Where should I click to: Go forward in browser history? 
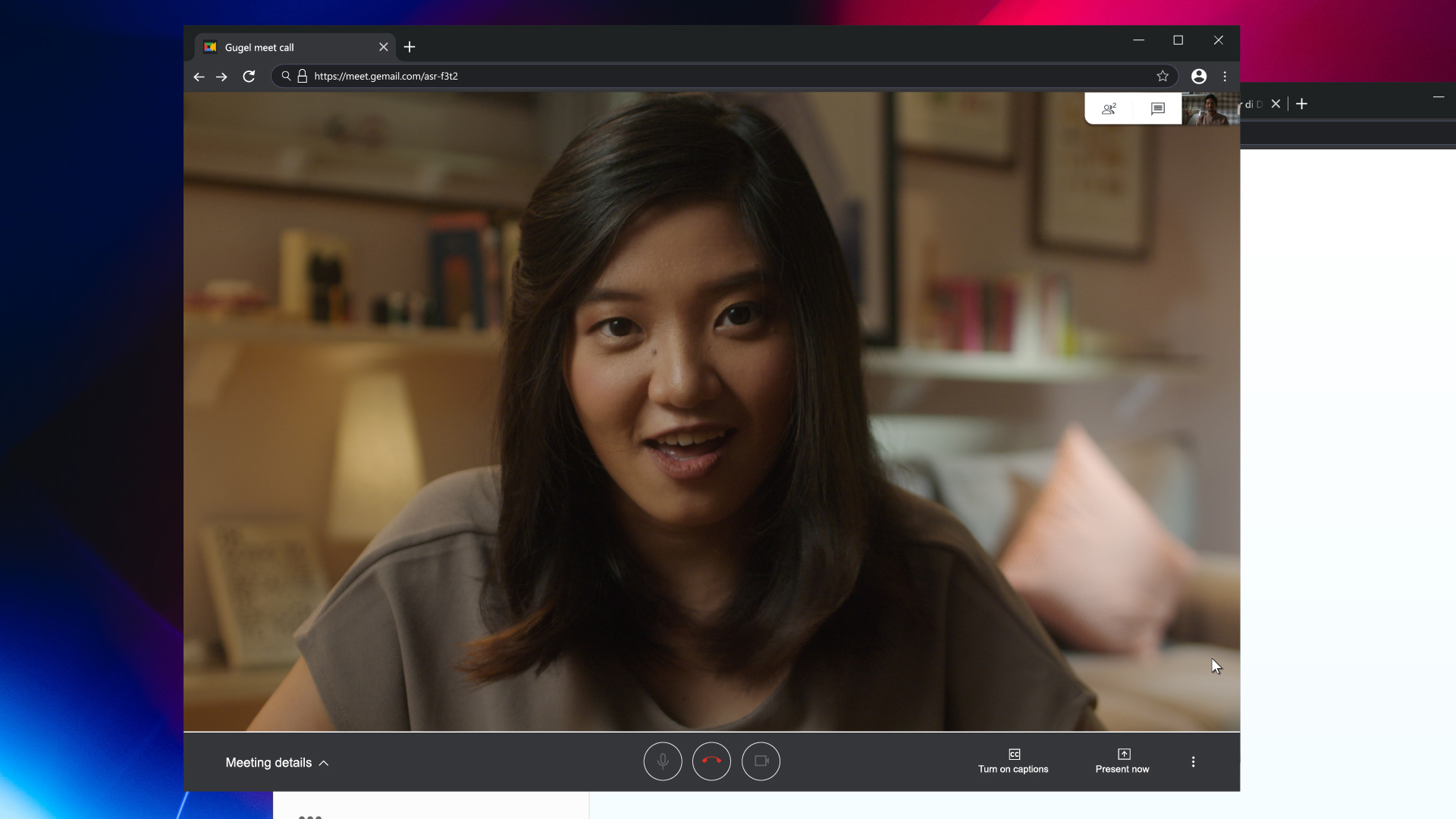coord(221,77)
